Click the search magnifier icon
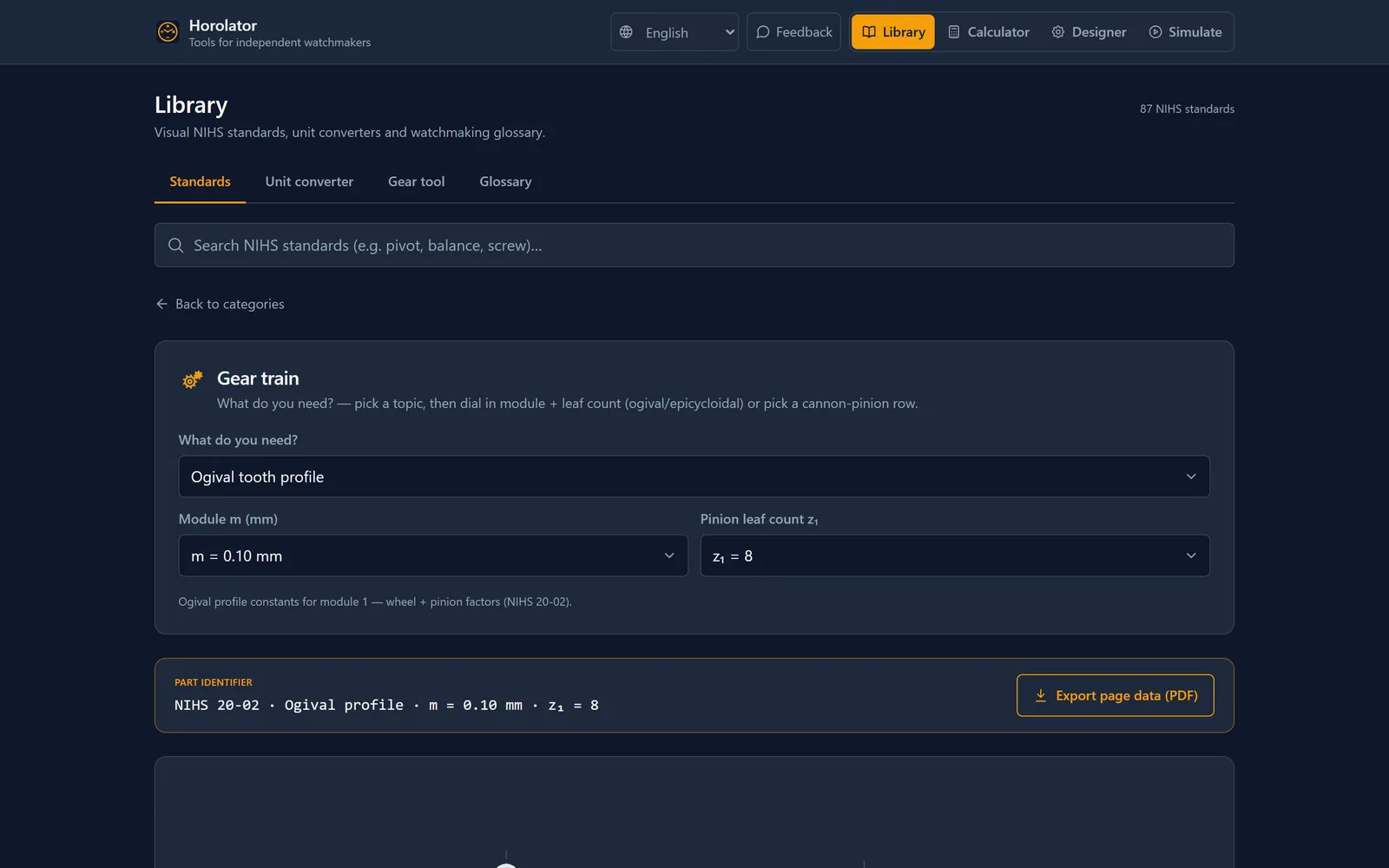Viewport: 1389px width, 868px height. [x=175, y=246]
